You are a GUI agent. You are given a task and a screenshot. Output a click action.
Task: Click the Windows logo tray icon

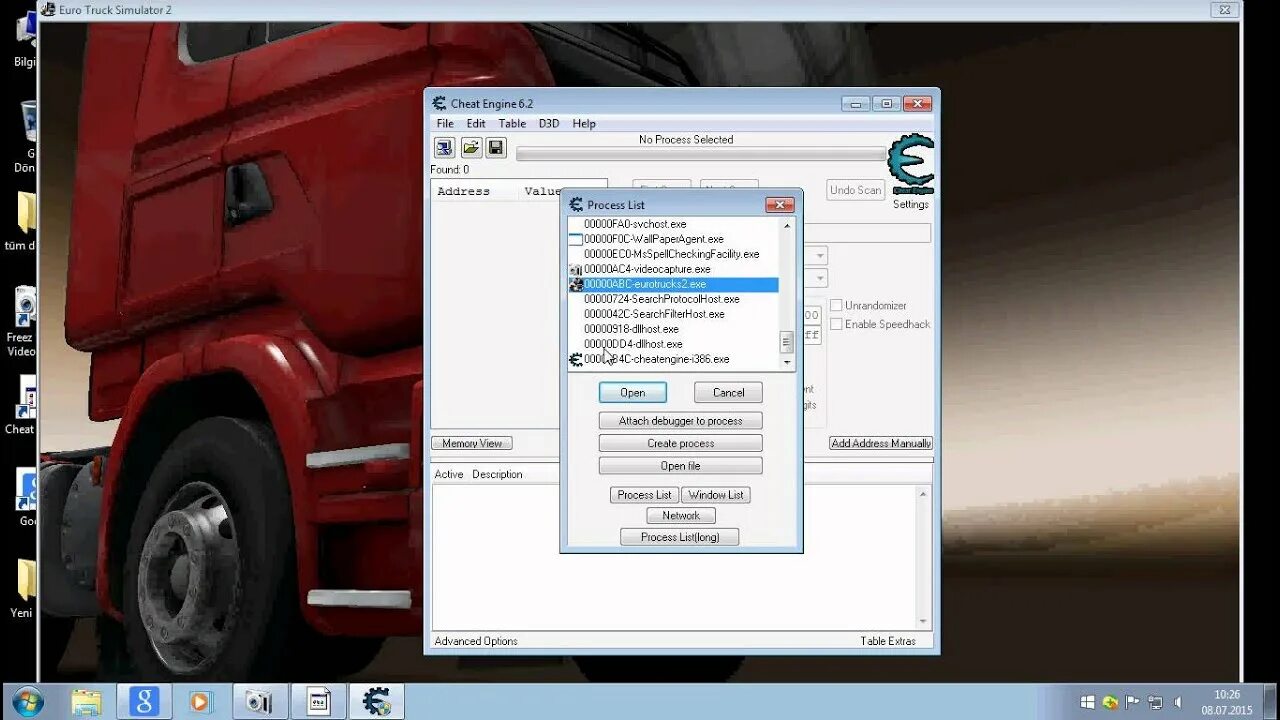pos(1087,702)
